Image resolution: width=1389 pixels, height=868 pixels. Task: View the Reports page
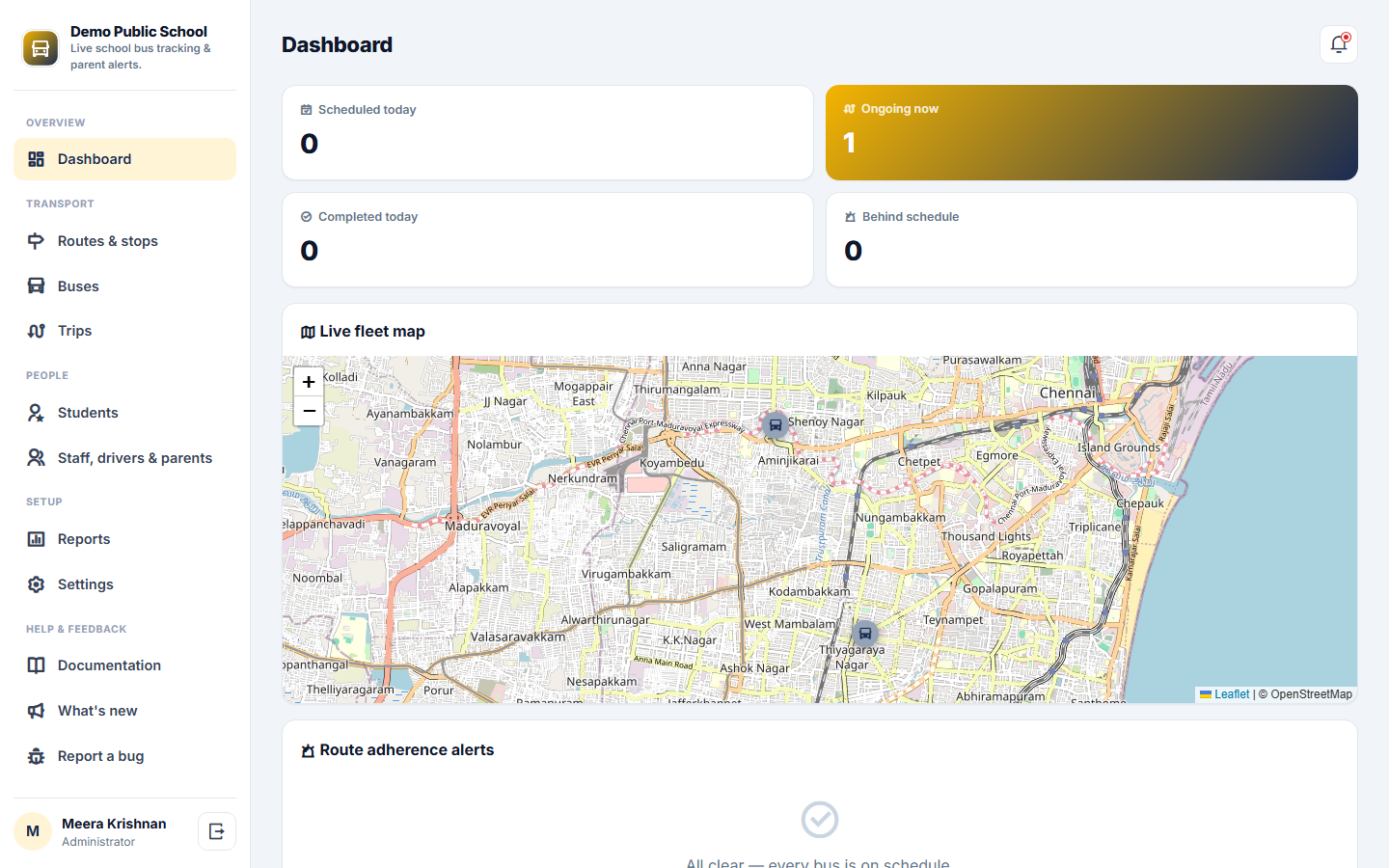click(x=124, y=539)
